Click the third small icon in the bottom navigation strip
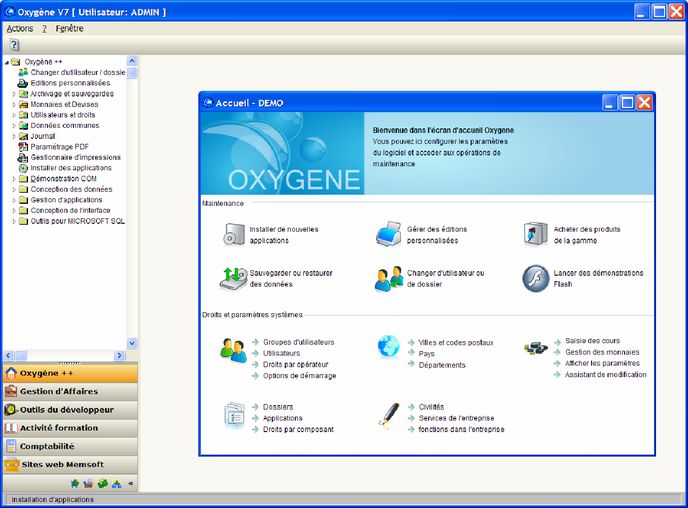The image size is (688, 508). (103, 483)
